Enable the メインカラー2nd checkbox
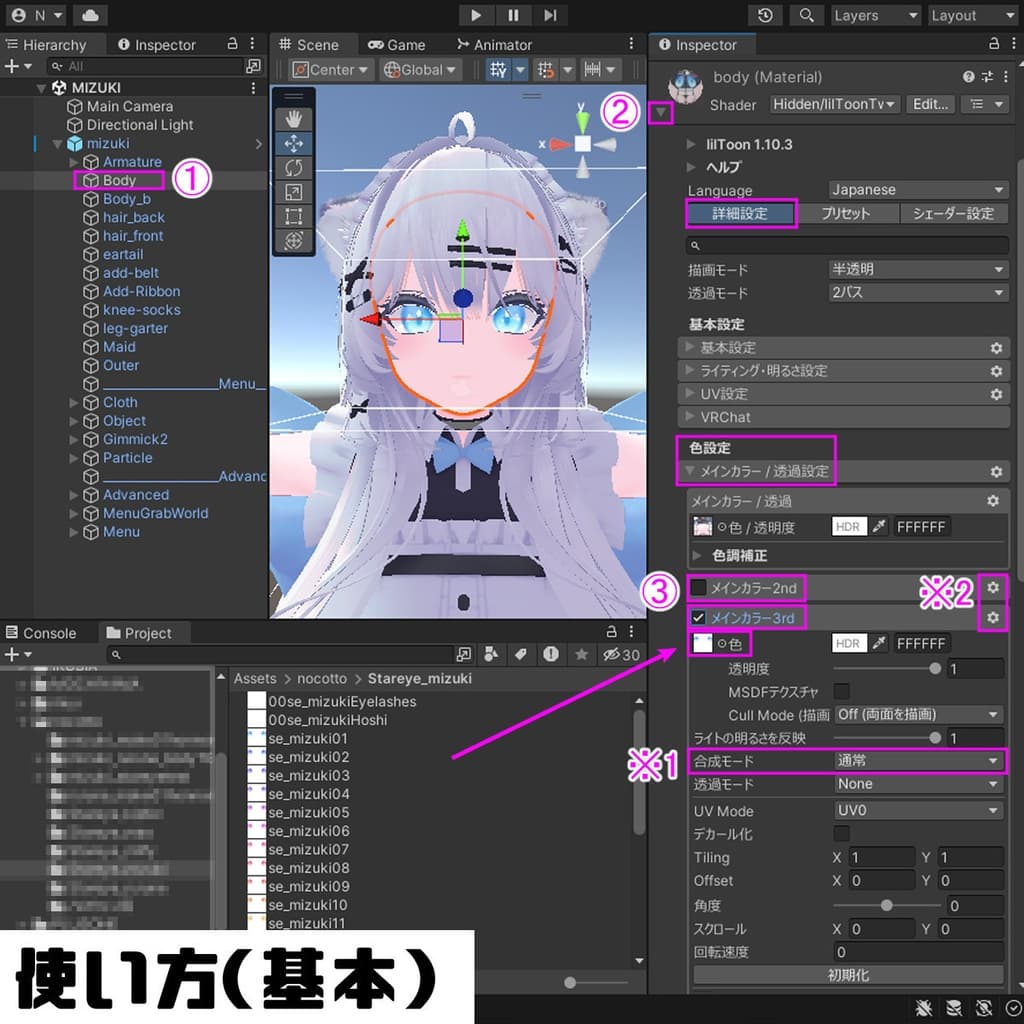Image resolution: width=1024 pixels, height=1024 pixels. tap(697, 588)
